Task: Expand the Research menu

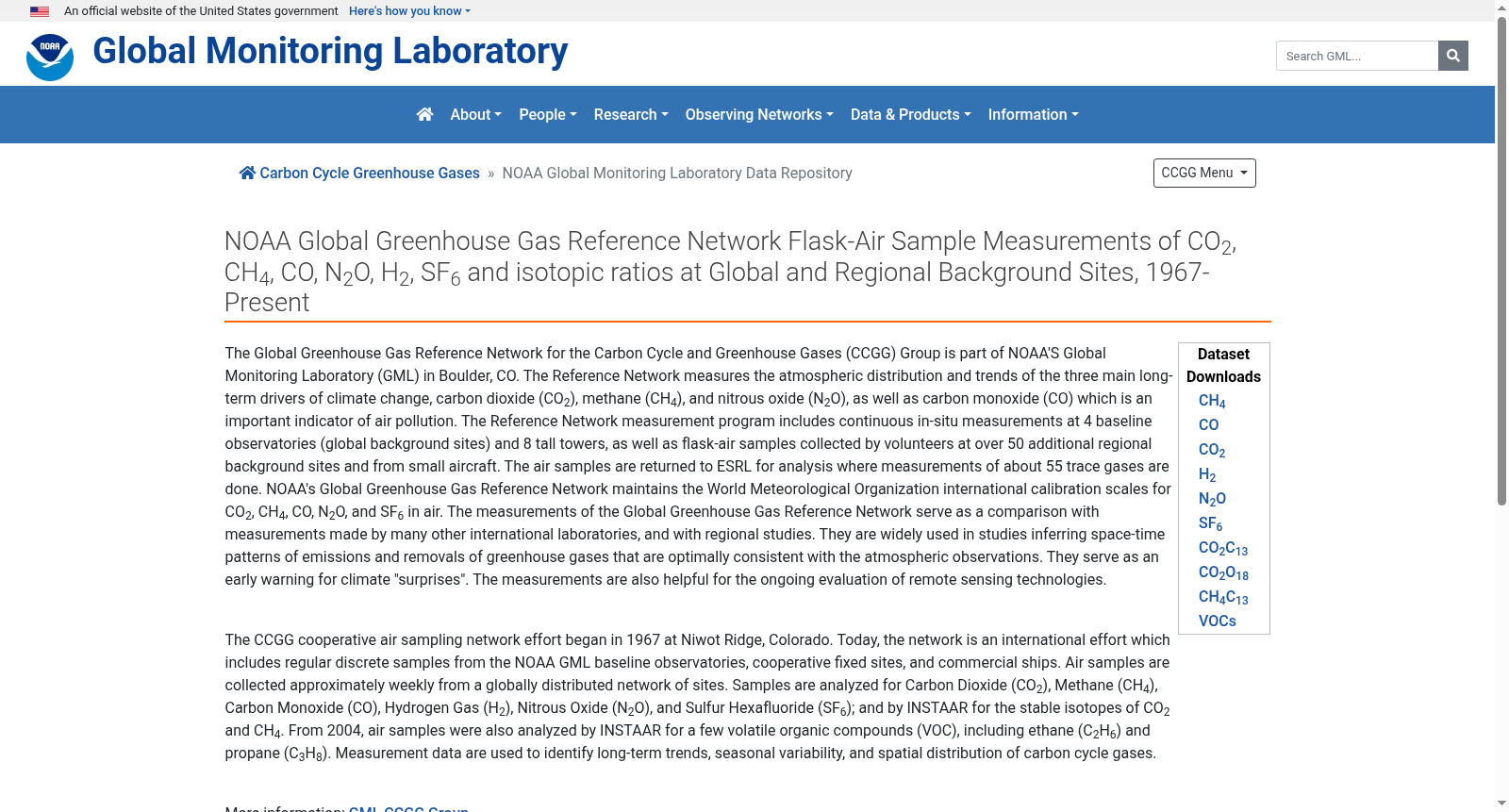Action: click(631, 114)
